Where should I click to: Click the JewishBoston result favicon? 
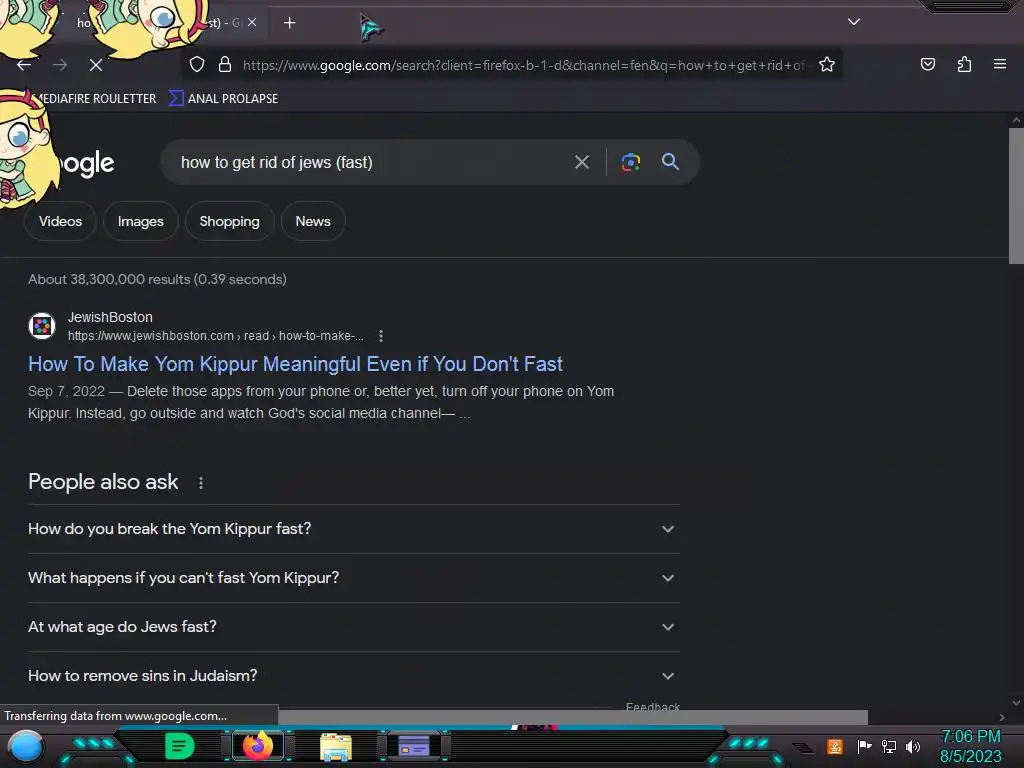(42, 325)
